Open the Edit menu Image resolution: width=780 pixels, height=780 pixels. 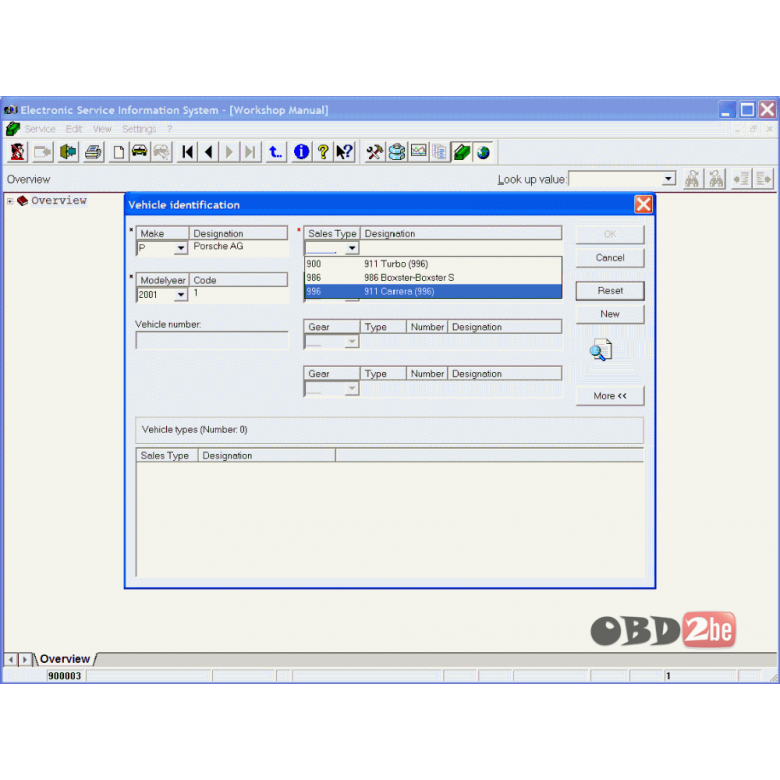tap(74, 129)
